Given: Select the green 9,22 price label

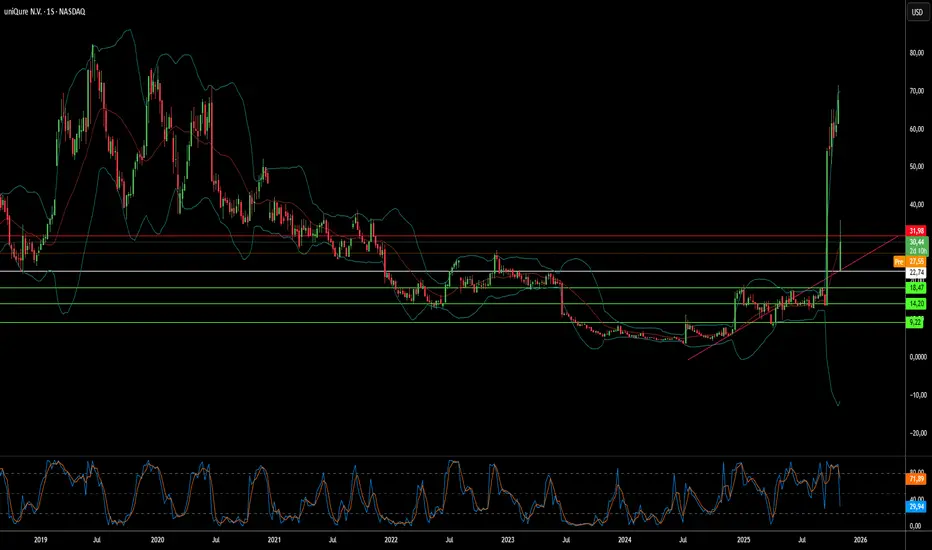Looking at the screenshot, I should 916,322.
